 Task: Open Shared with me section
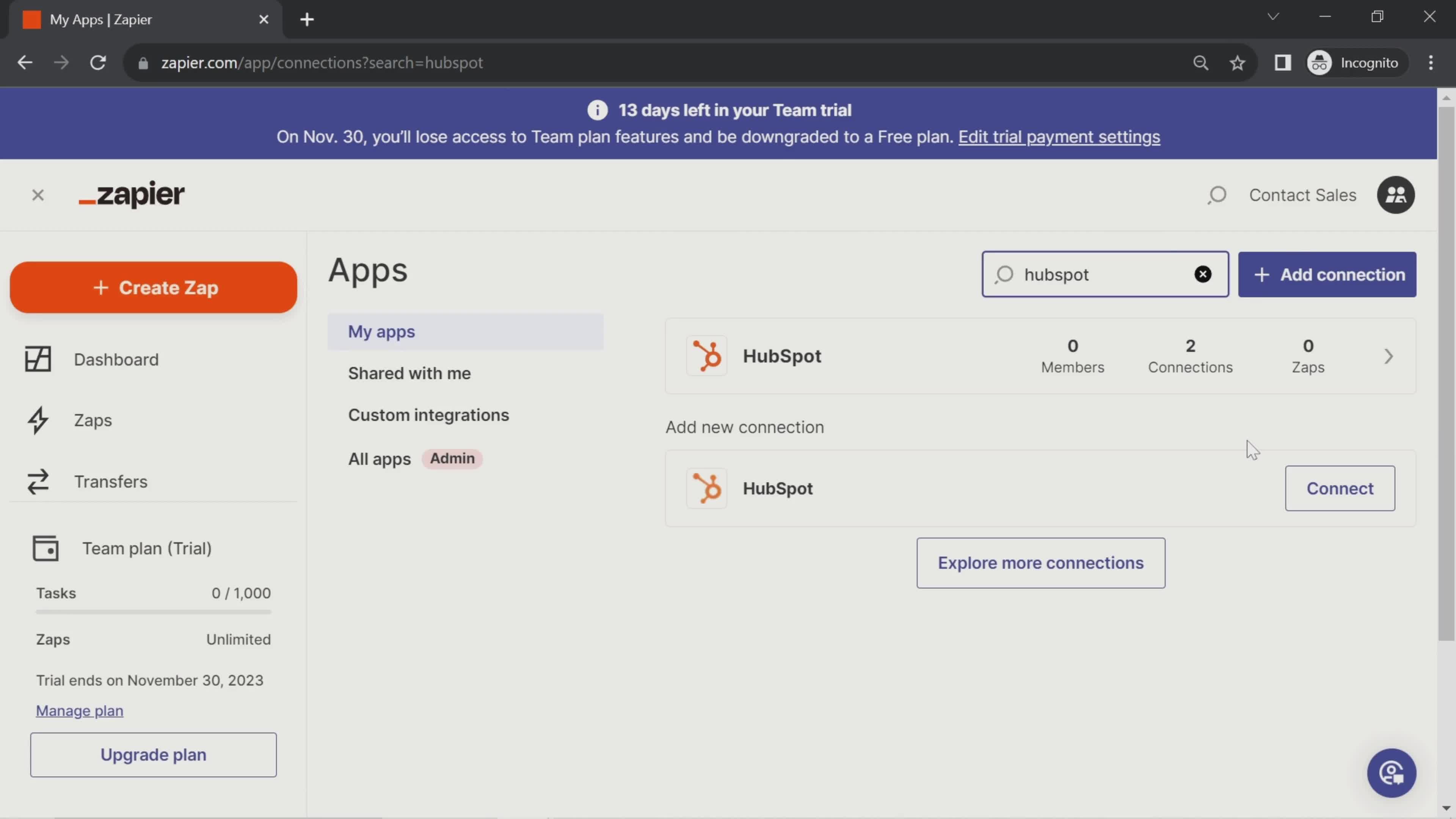[x=410, y=373]
